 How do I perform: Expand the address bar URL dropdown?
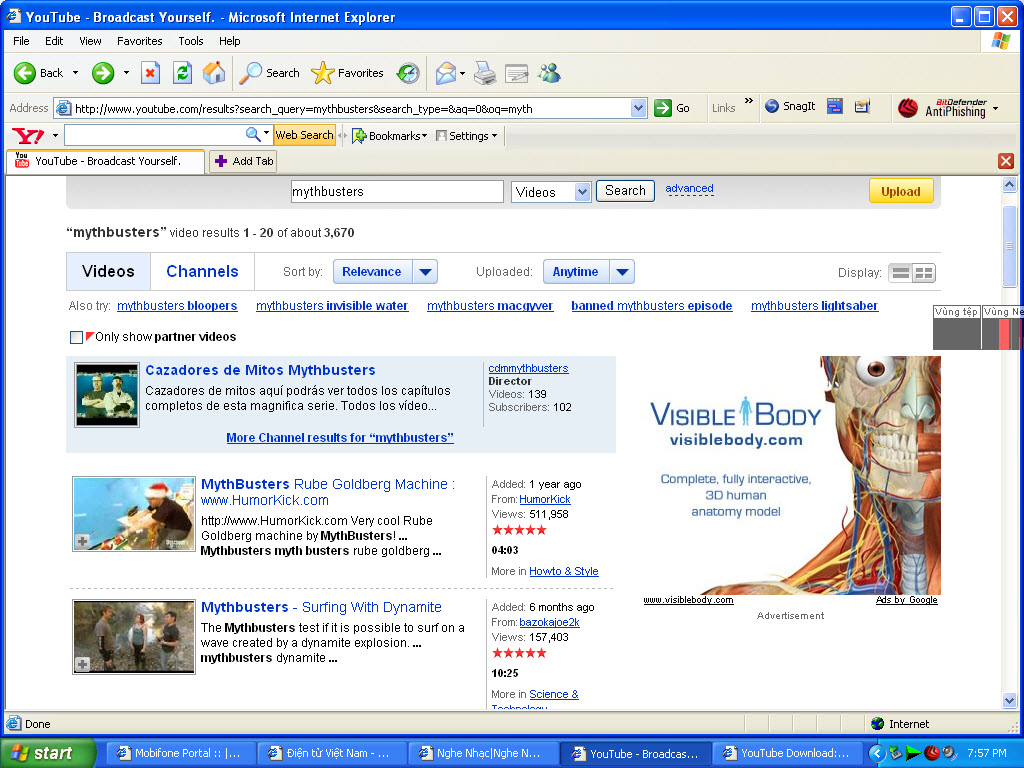638,108
